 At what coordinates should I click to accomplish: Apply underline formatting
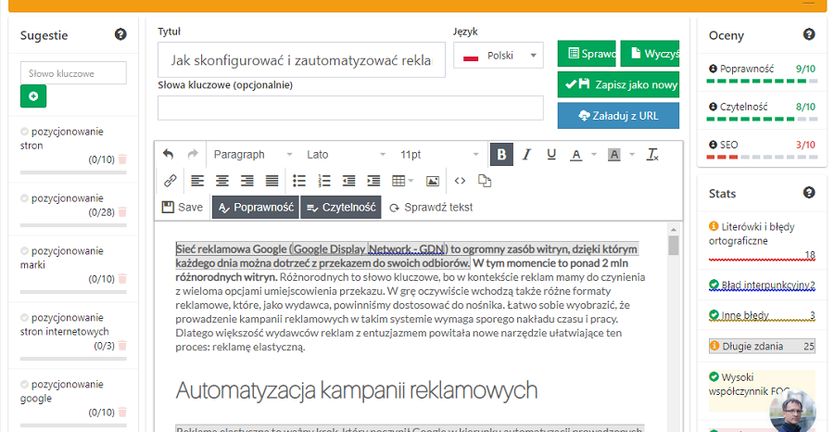[551, 154]
